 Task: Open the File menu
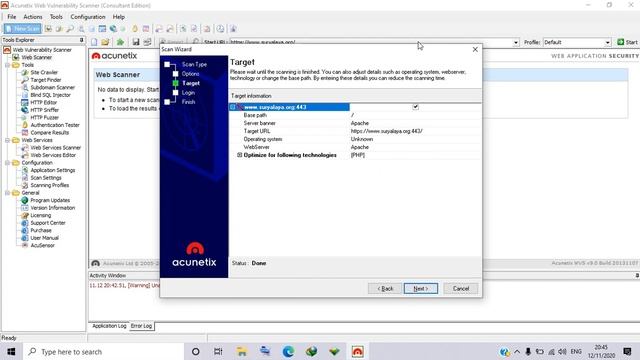pyautogui.click(x=12, y=17)
